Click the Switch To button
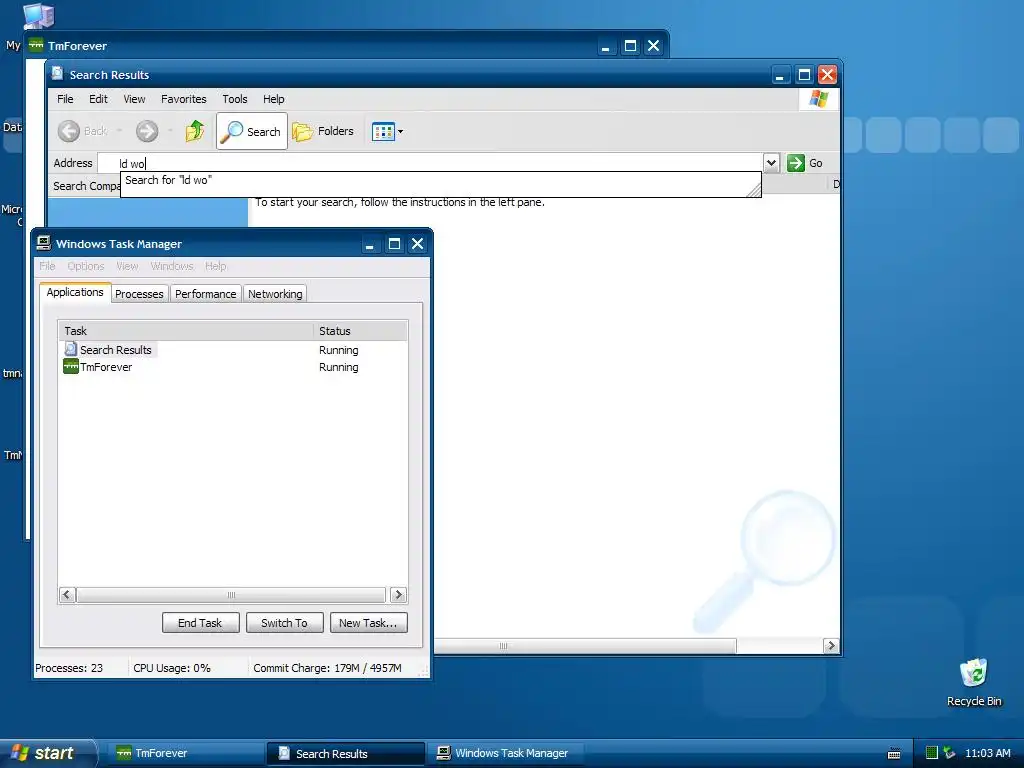This screenshot has width=1024, height=768. 285,623
